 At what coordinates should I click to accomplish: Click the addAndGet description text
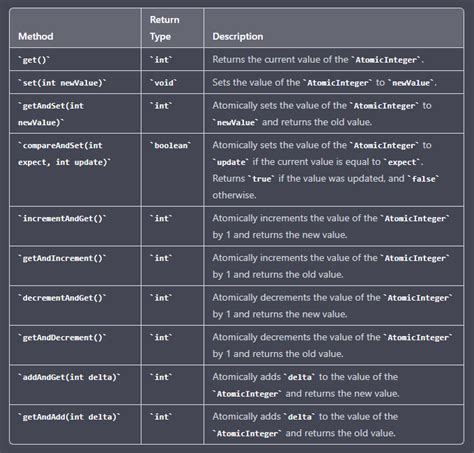point(306,385)
